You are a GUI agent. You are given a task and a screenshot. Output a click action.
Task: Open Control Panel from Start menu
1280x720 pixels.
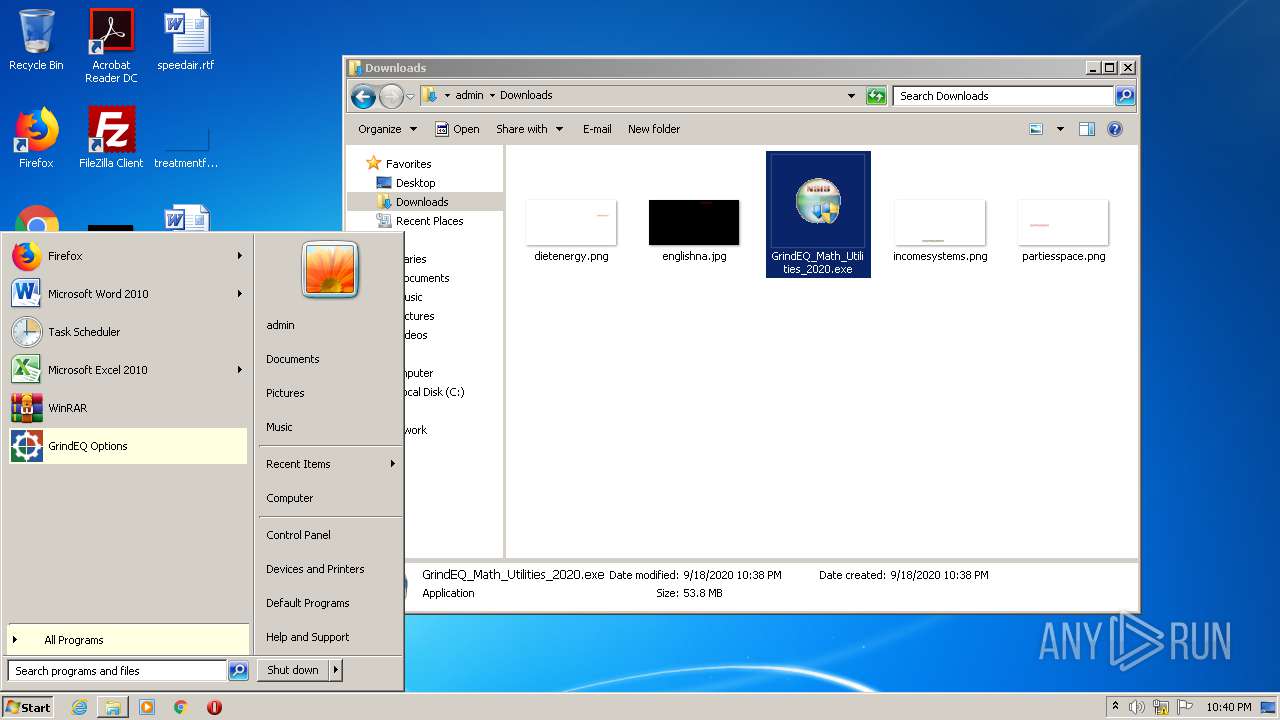298,535
